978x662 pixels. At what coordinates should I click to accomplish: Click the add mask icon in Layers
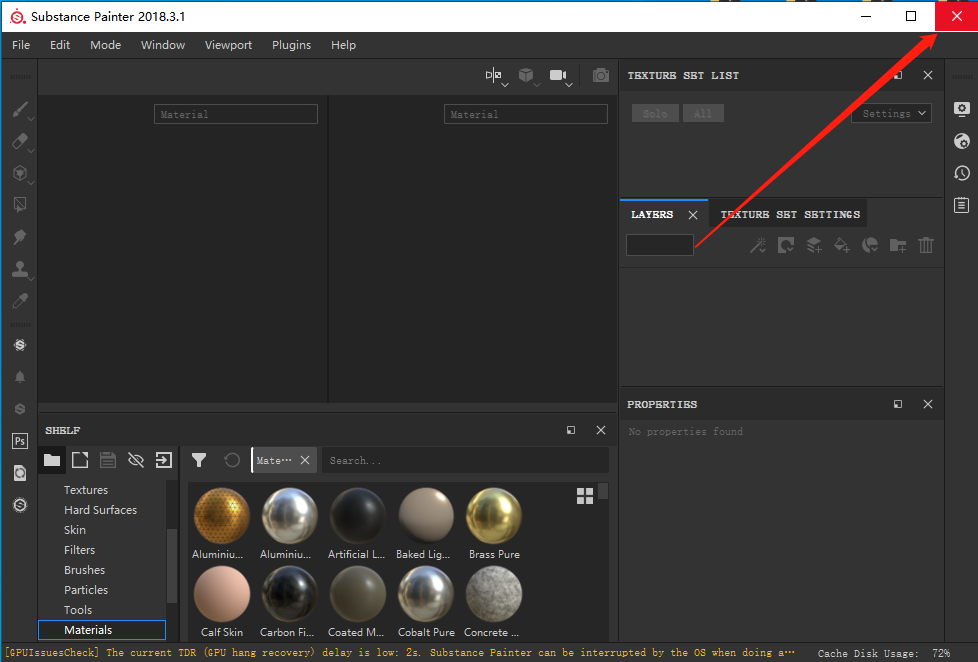pos(786,245)
